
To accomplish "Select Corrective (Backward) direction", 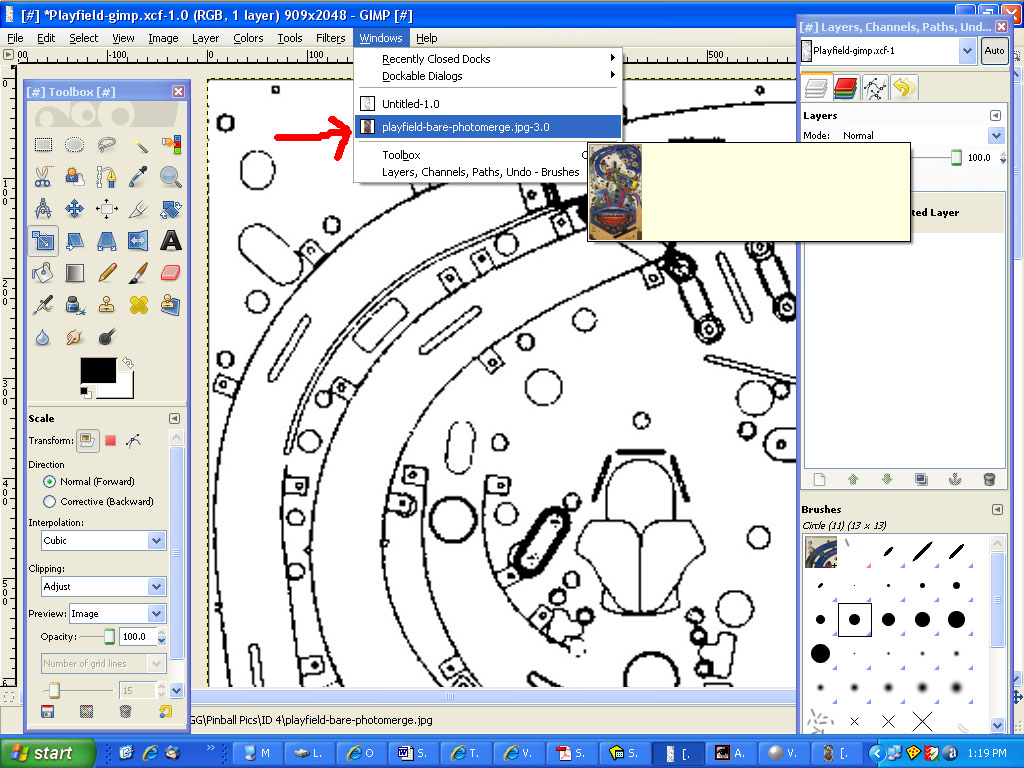I will click(x=50, y=502).
